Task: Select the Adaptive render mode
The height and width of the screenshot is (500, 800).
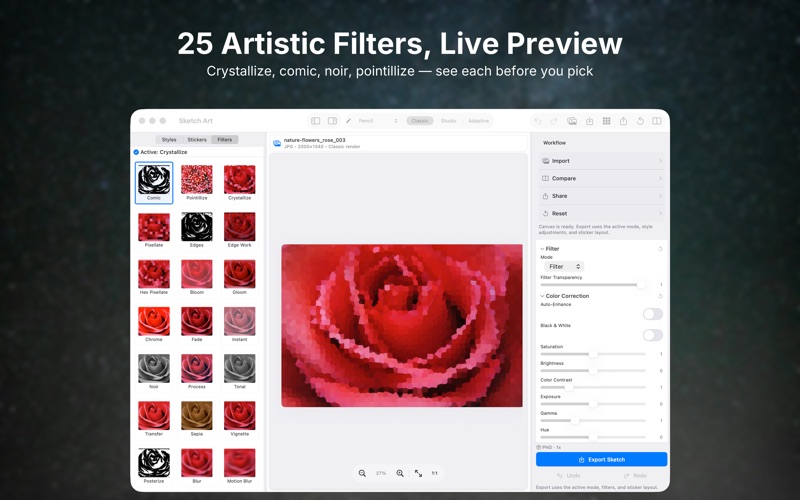Action: (479, 121)
